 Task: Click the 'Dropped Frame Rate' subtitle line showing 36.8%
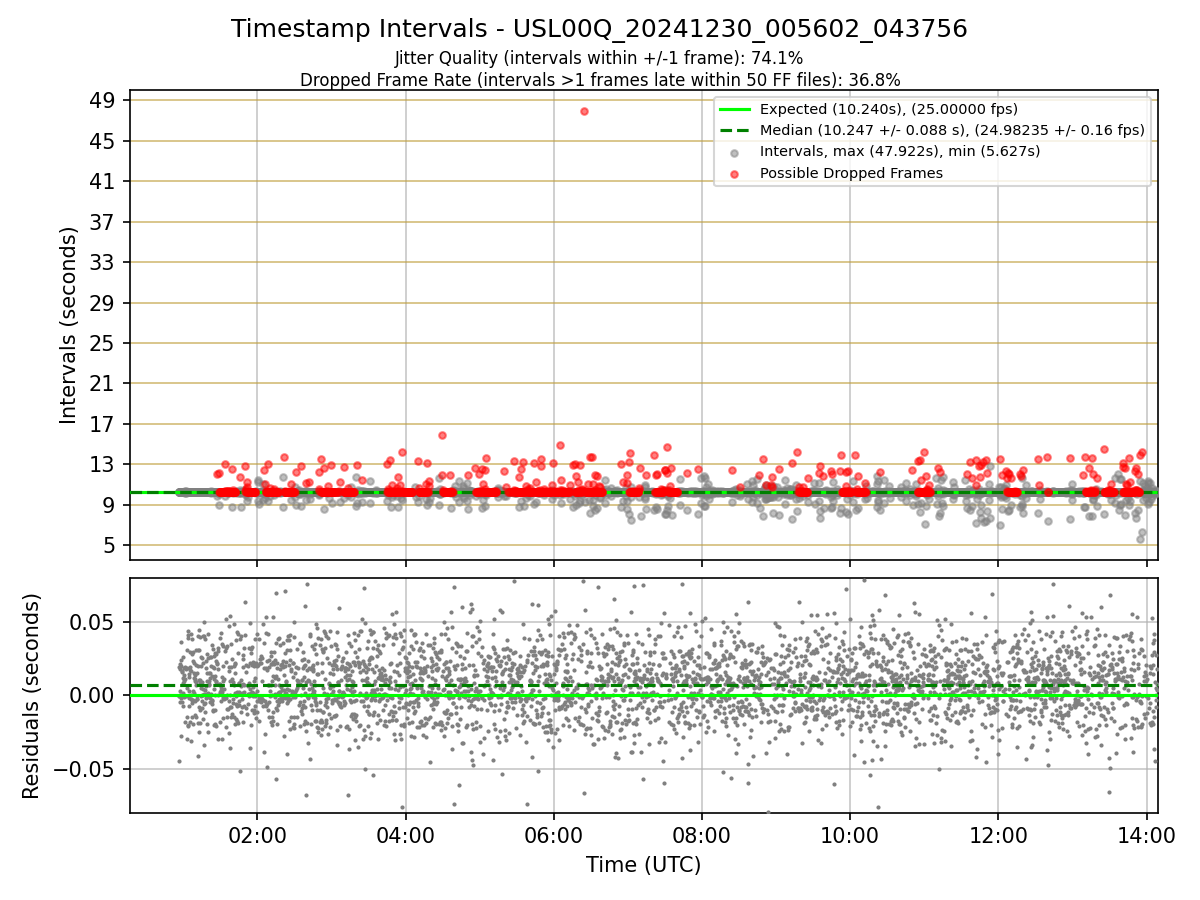click(599, 80)
